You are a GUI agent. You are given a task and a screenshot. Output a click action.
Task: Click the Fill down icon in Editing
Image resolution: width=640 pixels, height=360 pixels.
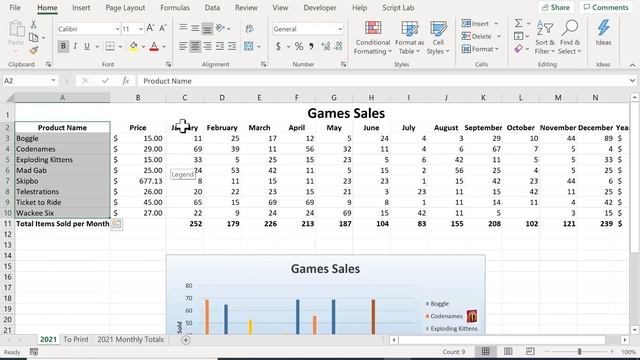point(518,36)
